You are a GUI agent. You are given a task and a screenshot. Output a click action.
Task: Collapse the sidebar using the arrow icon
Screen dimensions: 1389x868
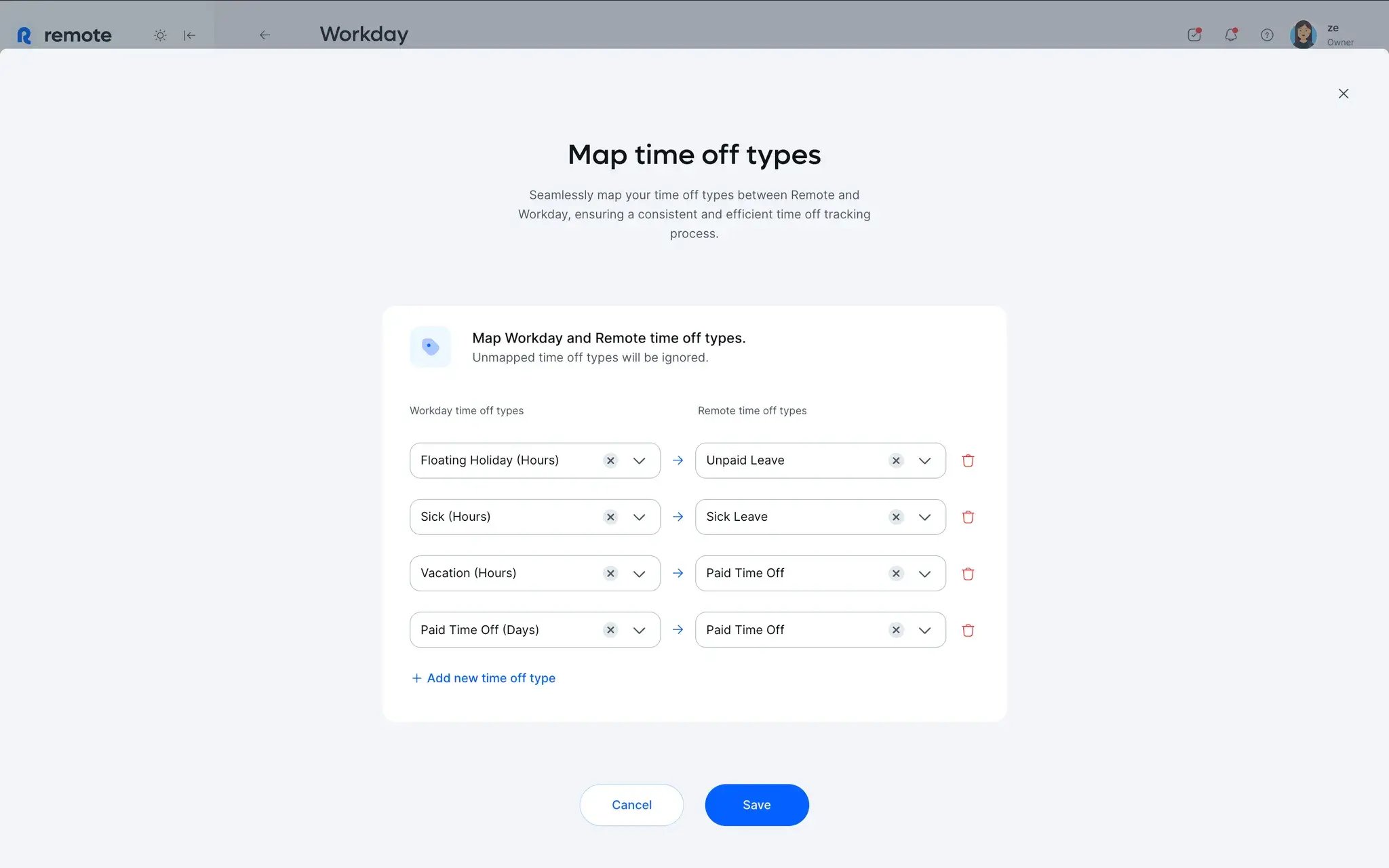pyautogui.click(x=189, y=35)
